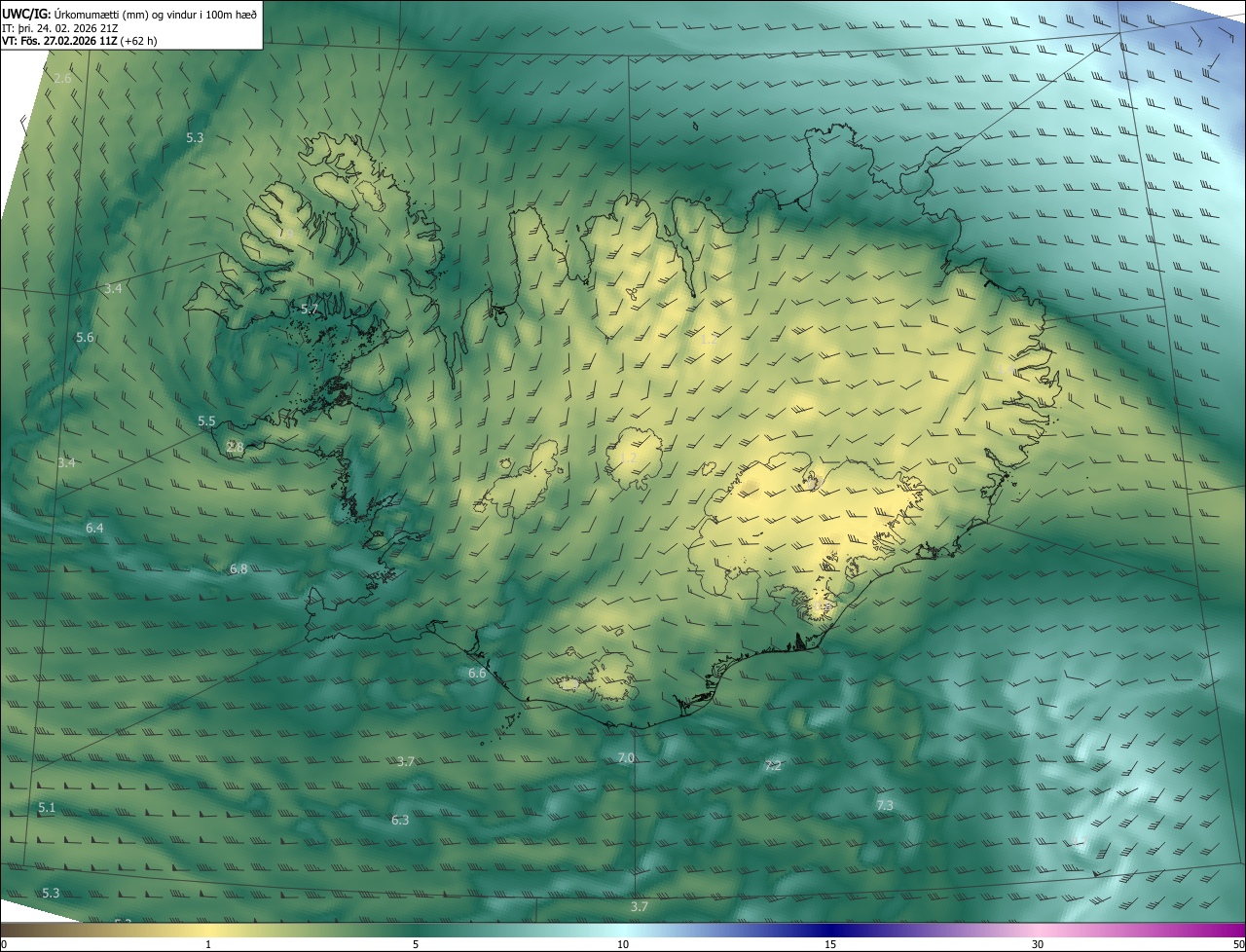Click the 6.6 value on the south coast

pos(477,673)
